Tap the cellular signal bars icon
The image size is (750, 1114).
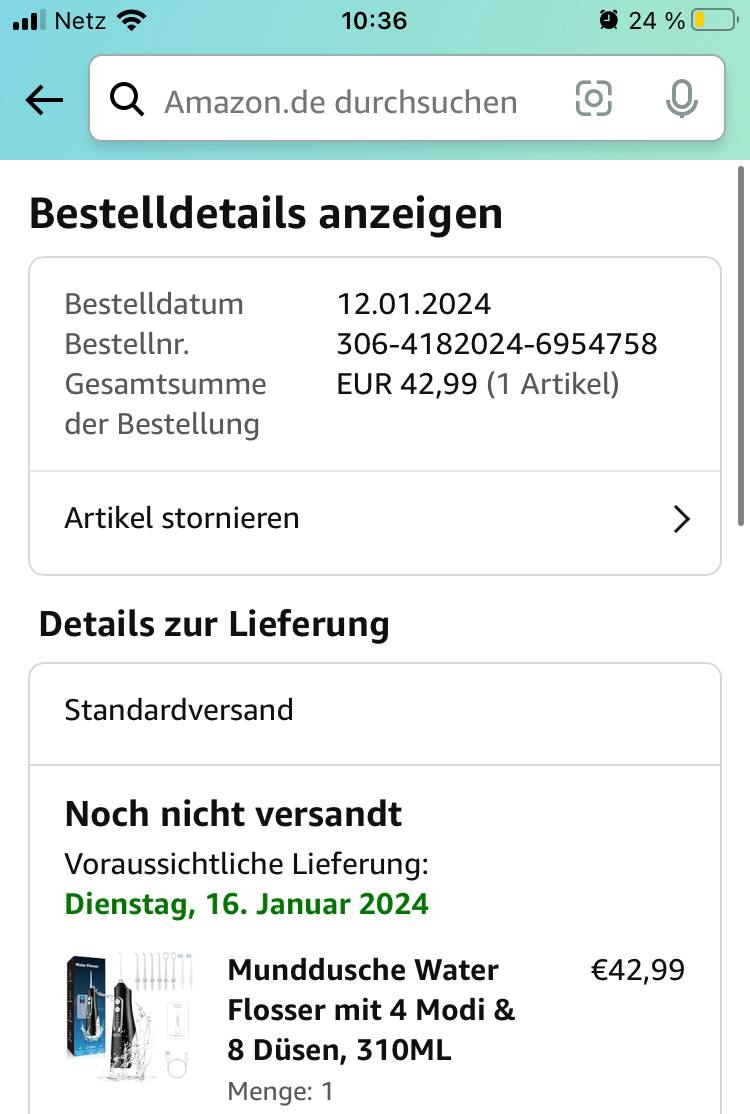pos(29,20)
